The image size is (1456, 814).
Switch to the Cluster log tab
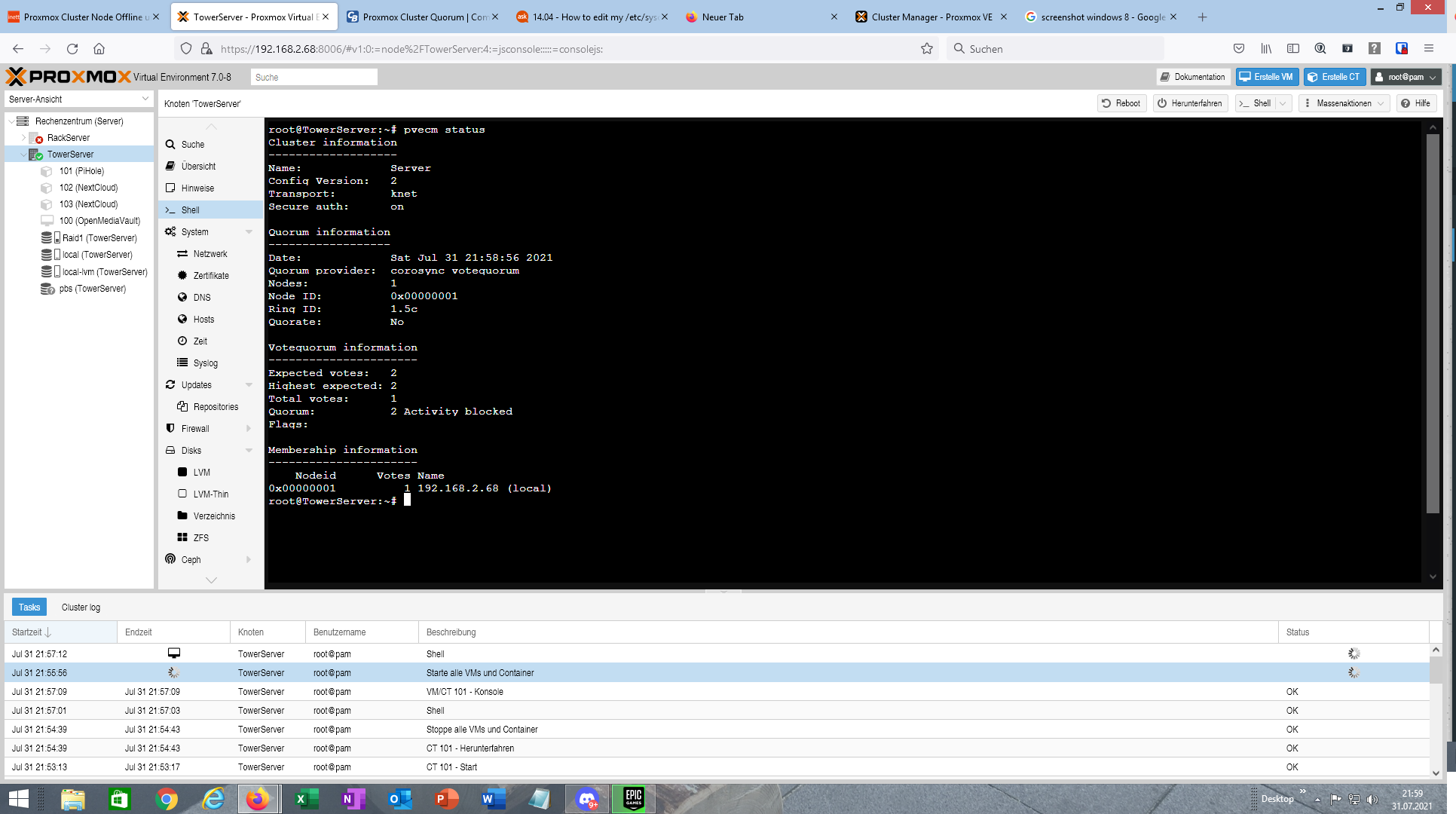(x=81, y=607)
